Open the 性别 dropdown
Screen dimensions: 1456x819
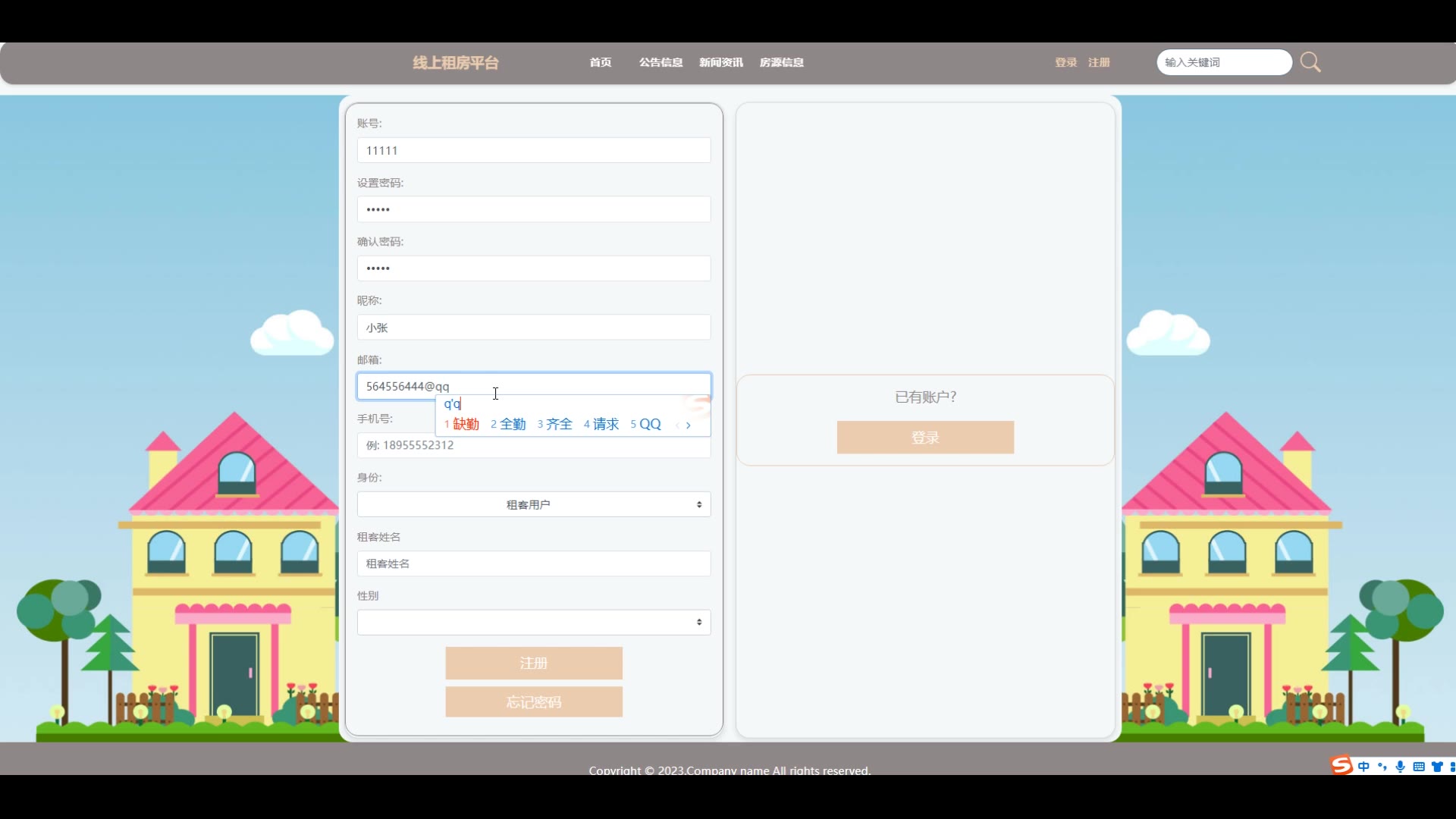[533, 623]
